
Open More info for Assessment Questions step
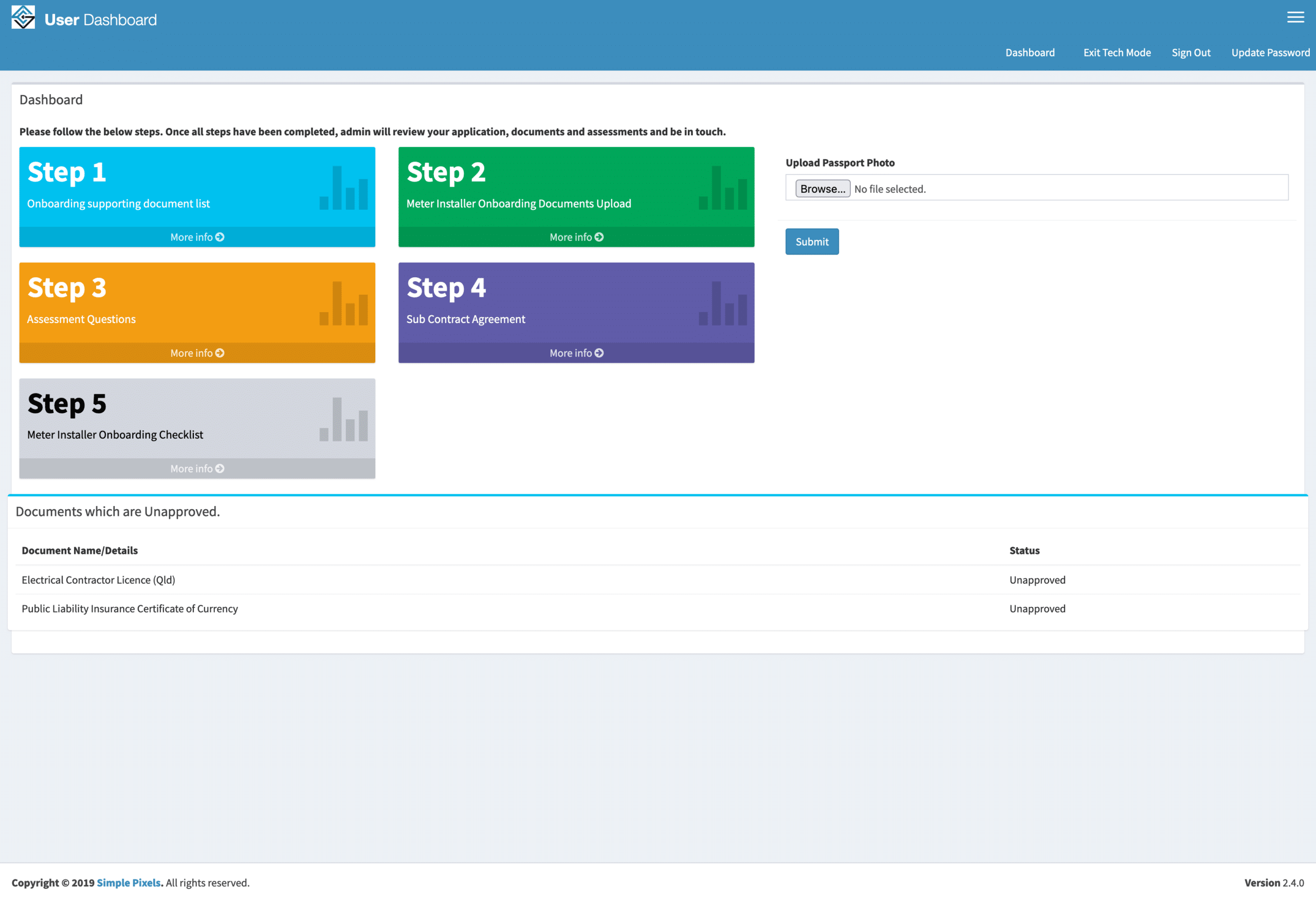click(x=197, y=353)
